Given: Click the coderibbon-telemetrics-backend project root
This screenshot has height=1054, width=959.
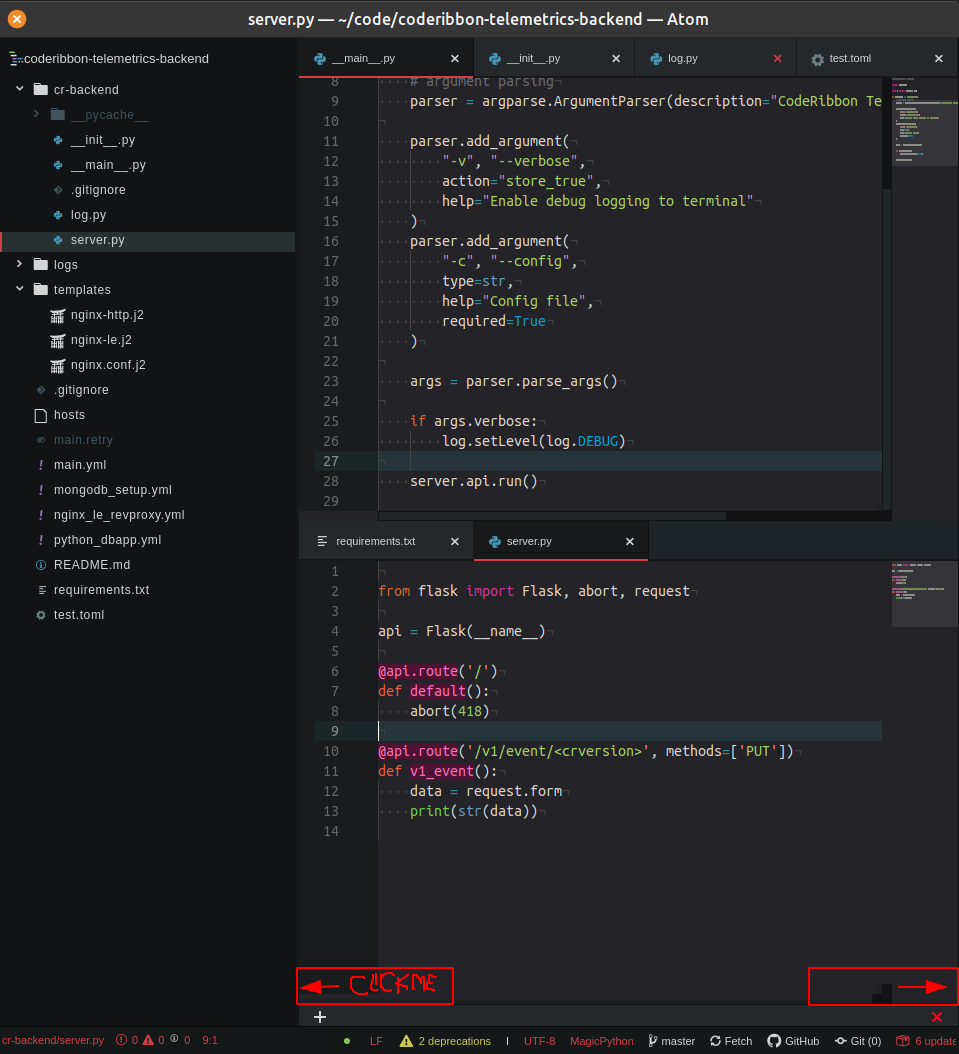Looking at the screenshot, I should pos(116,58).
